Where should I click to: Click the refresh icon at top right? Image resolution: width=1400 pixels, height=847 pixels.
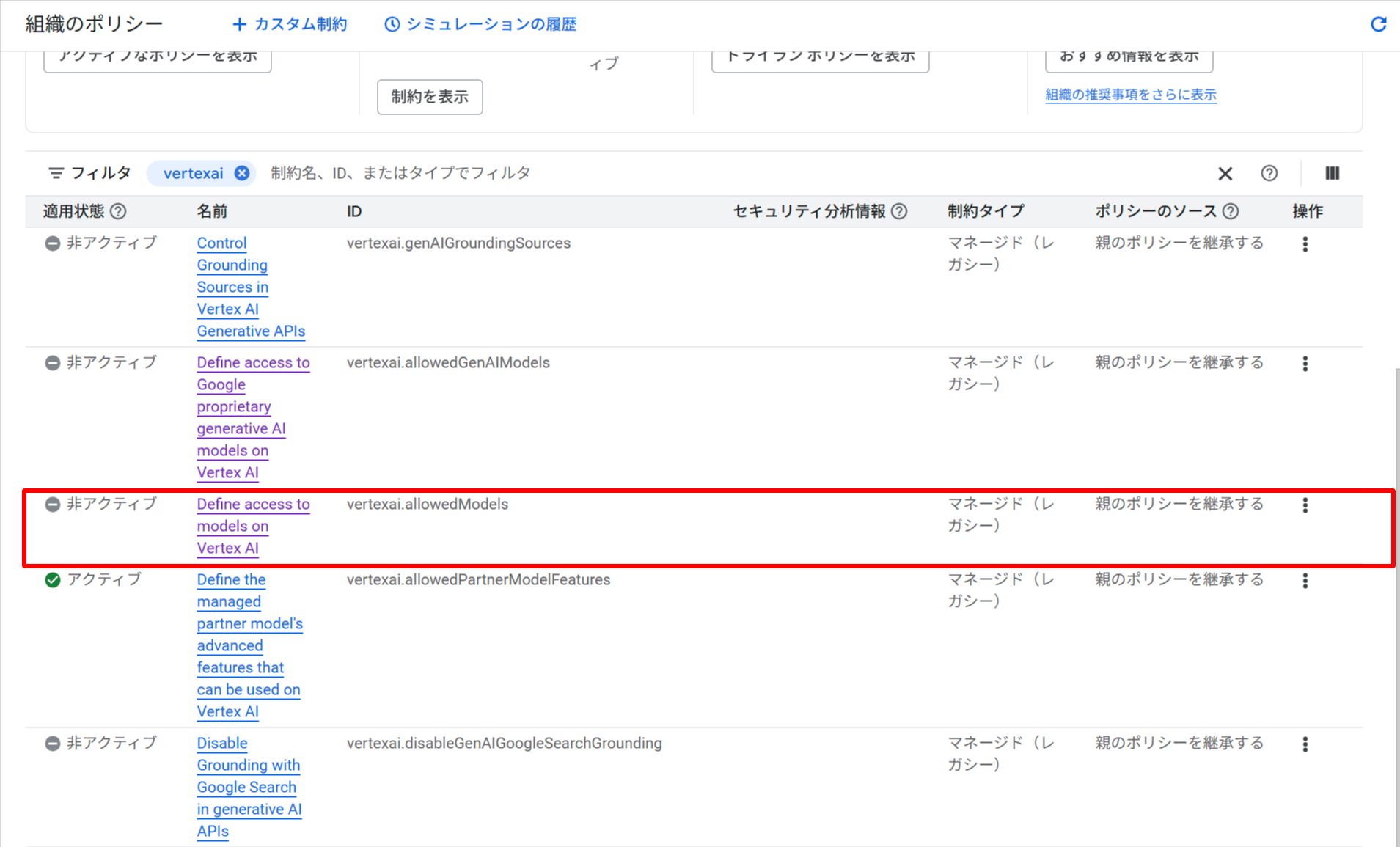[x=1378, y=24]
